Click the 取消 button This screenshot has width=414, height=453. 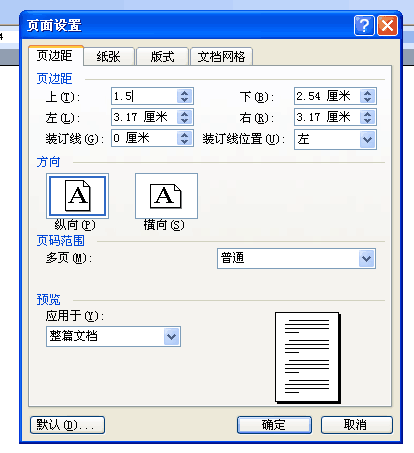click(357, 425)
